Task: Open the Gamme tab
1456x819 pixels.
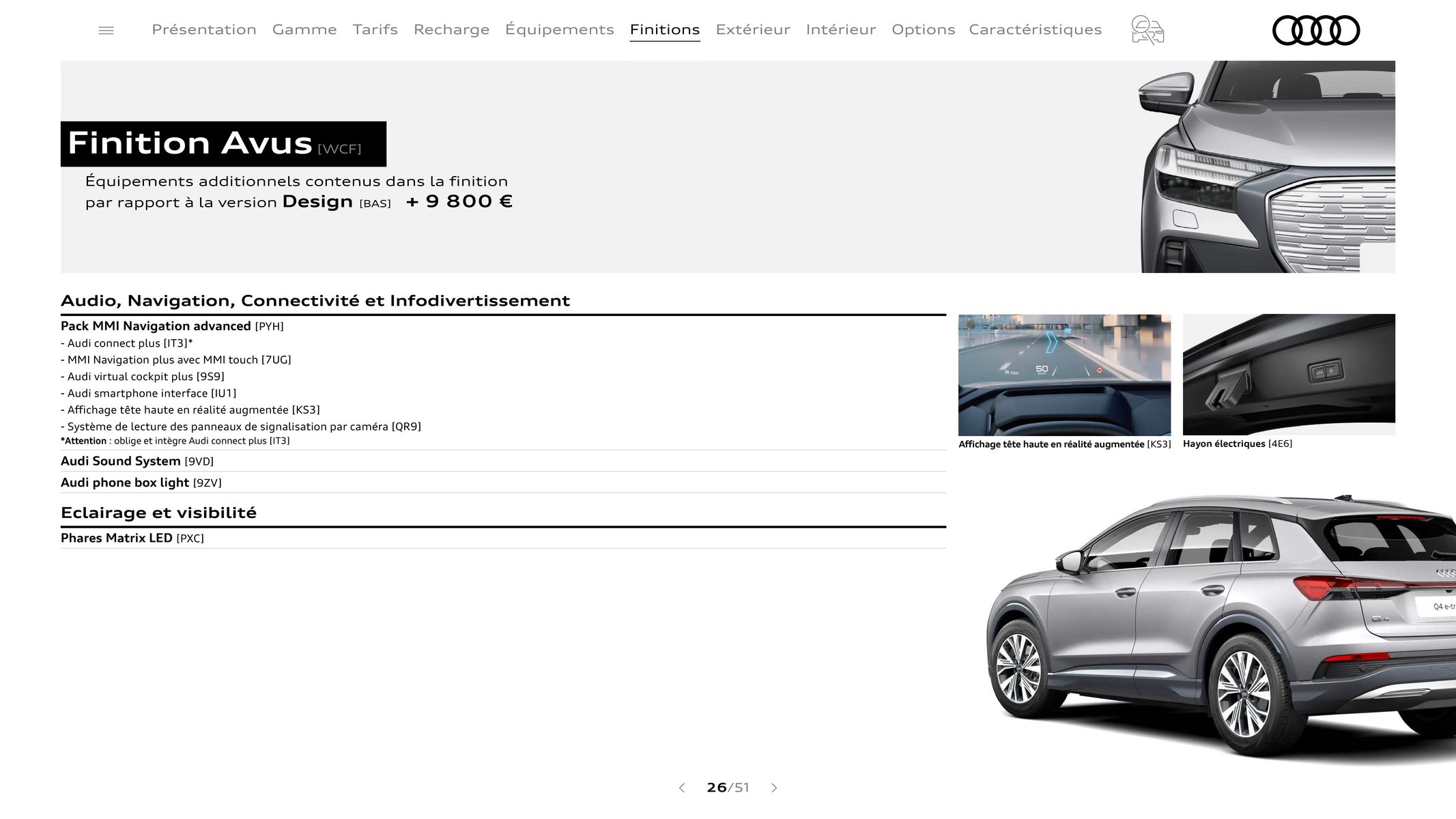Action: pos(304,29)
